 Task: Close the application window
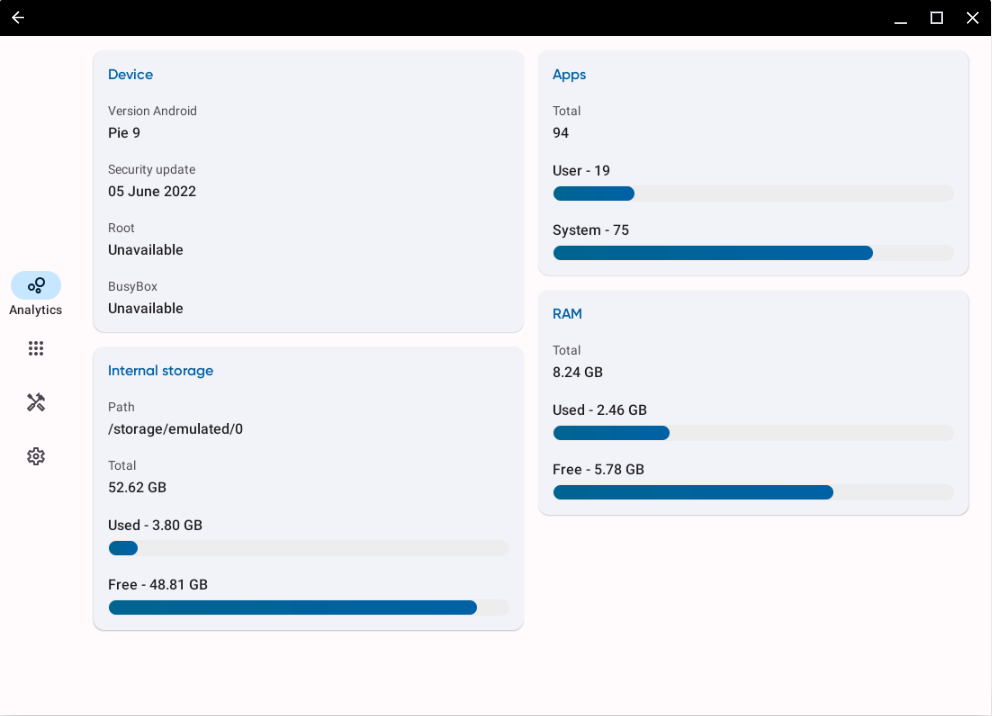click(x=972, y=18)
